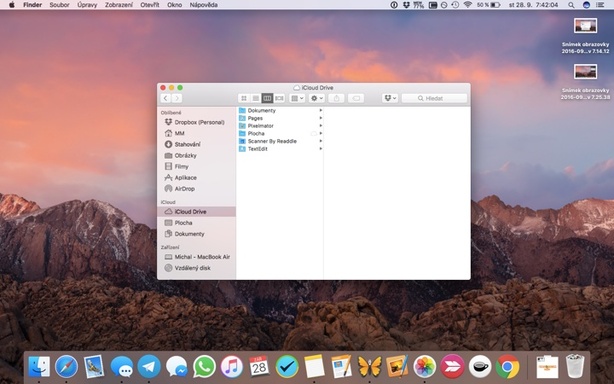The height and width of the screenshot is (384, 614).
Task: Open iTunes from the Dock
Action: pos(231,367)
